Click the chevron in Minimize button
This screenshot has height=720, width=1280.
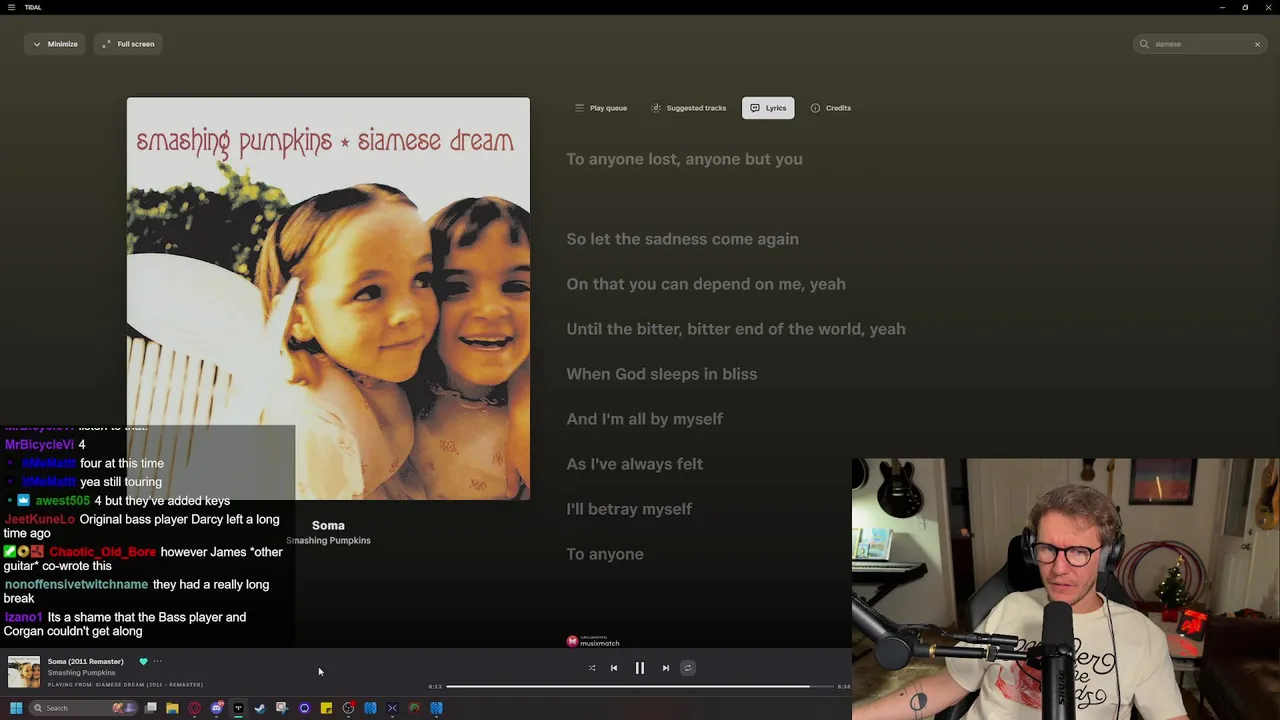point(37,44)
